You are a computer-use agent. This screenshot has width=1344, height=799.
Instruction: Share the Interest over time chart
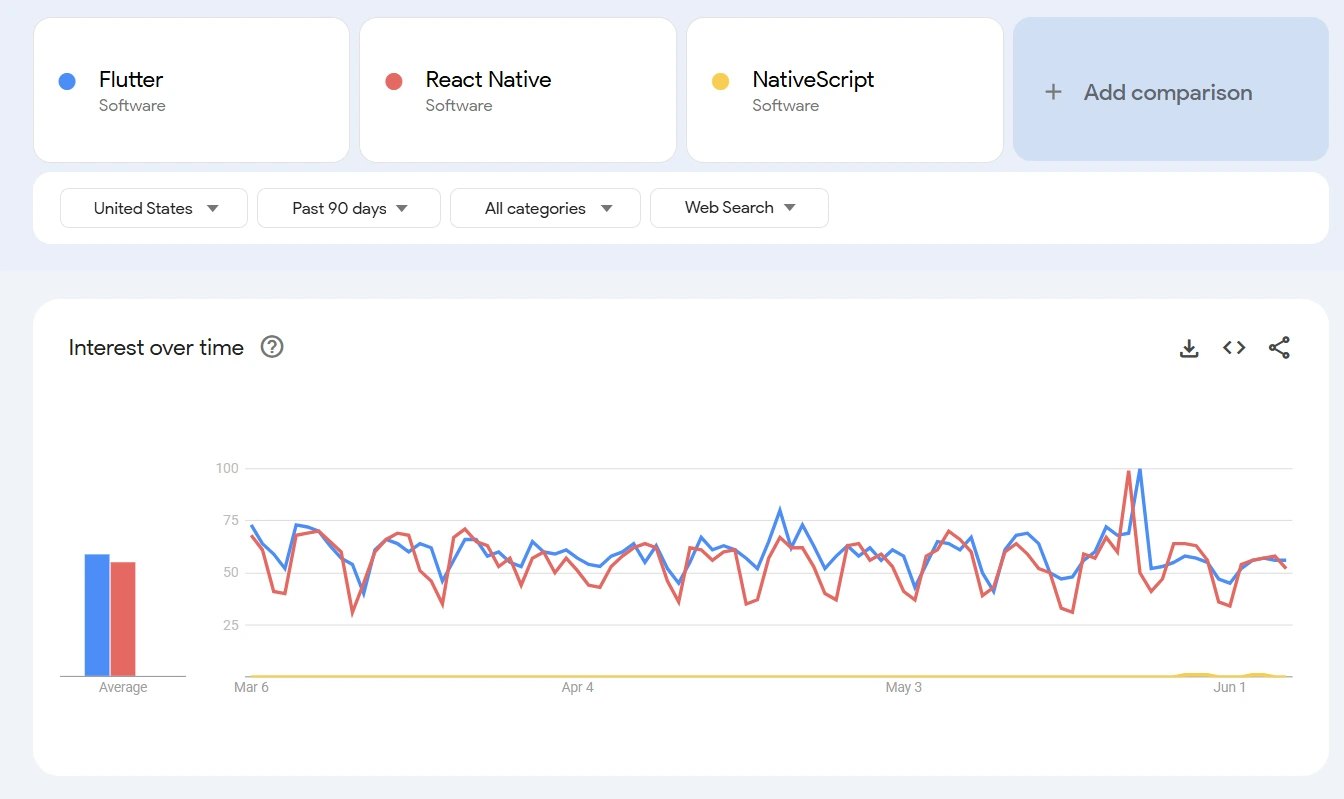click(x=1279, y=348)
